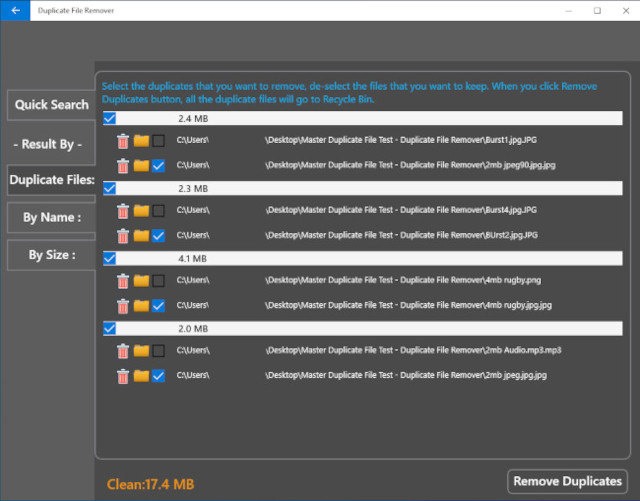Switch to By Name results

click(51, 218)
